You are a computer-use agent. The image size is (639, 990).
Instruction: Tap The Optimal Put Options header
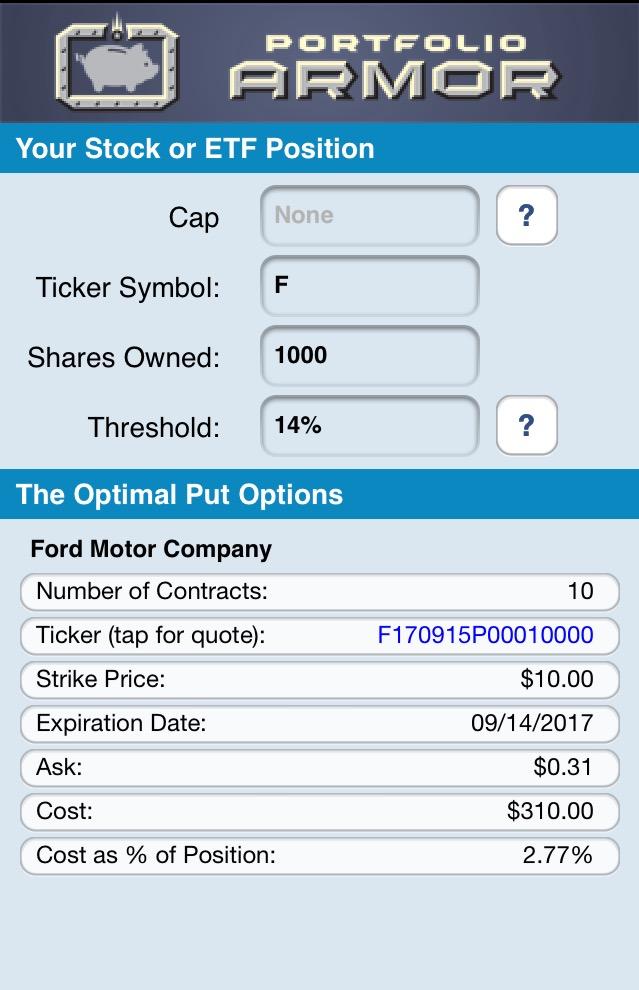click(x=179, y=495)
